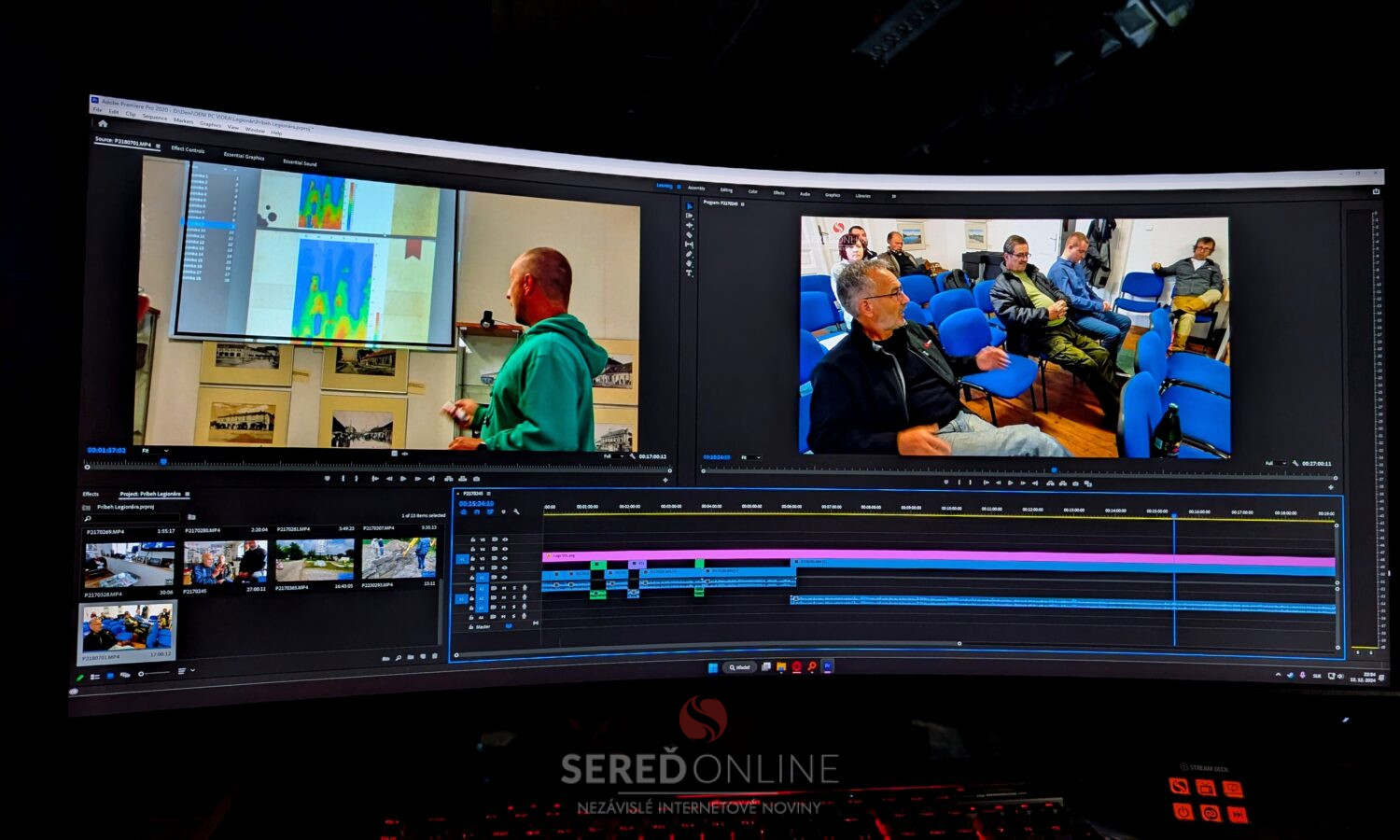Export frame from the Program monitor
The width and height of the screenshot is (1400, 840).
point(1075,483)
